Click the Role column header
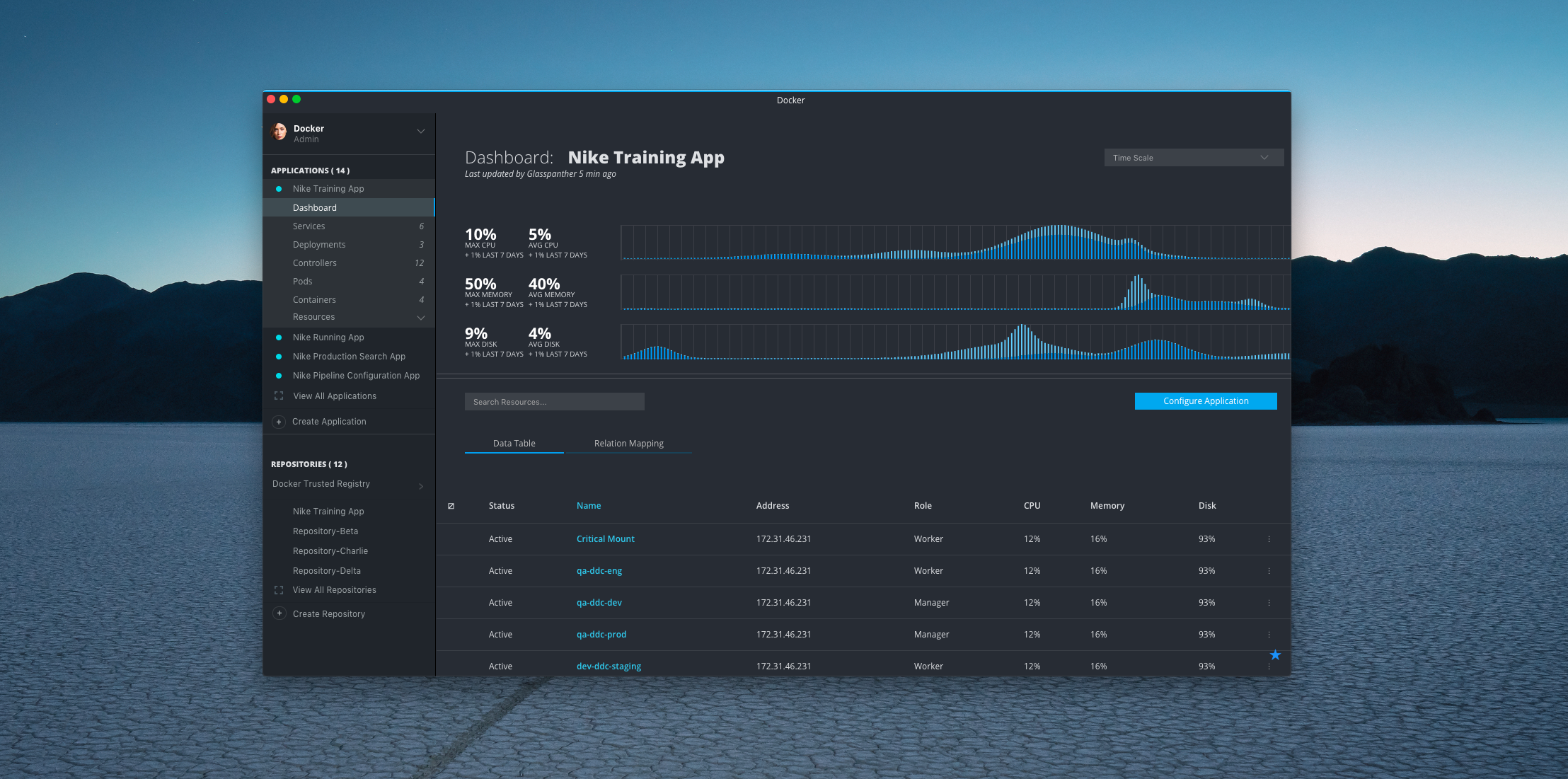This screenshot has height=779, width=1568. (x=923, y=506)
